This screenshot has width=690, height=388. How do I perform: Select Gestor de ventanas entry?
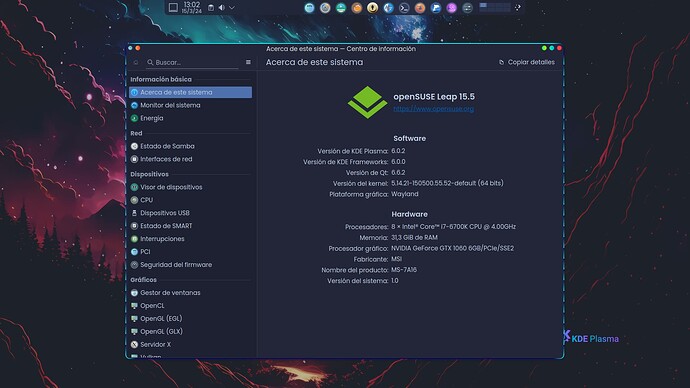(x=191, y=293)
